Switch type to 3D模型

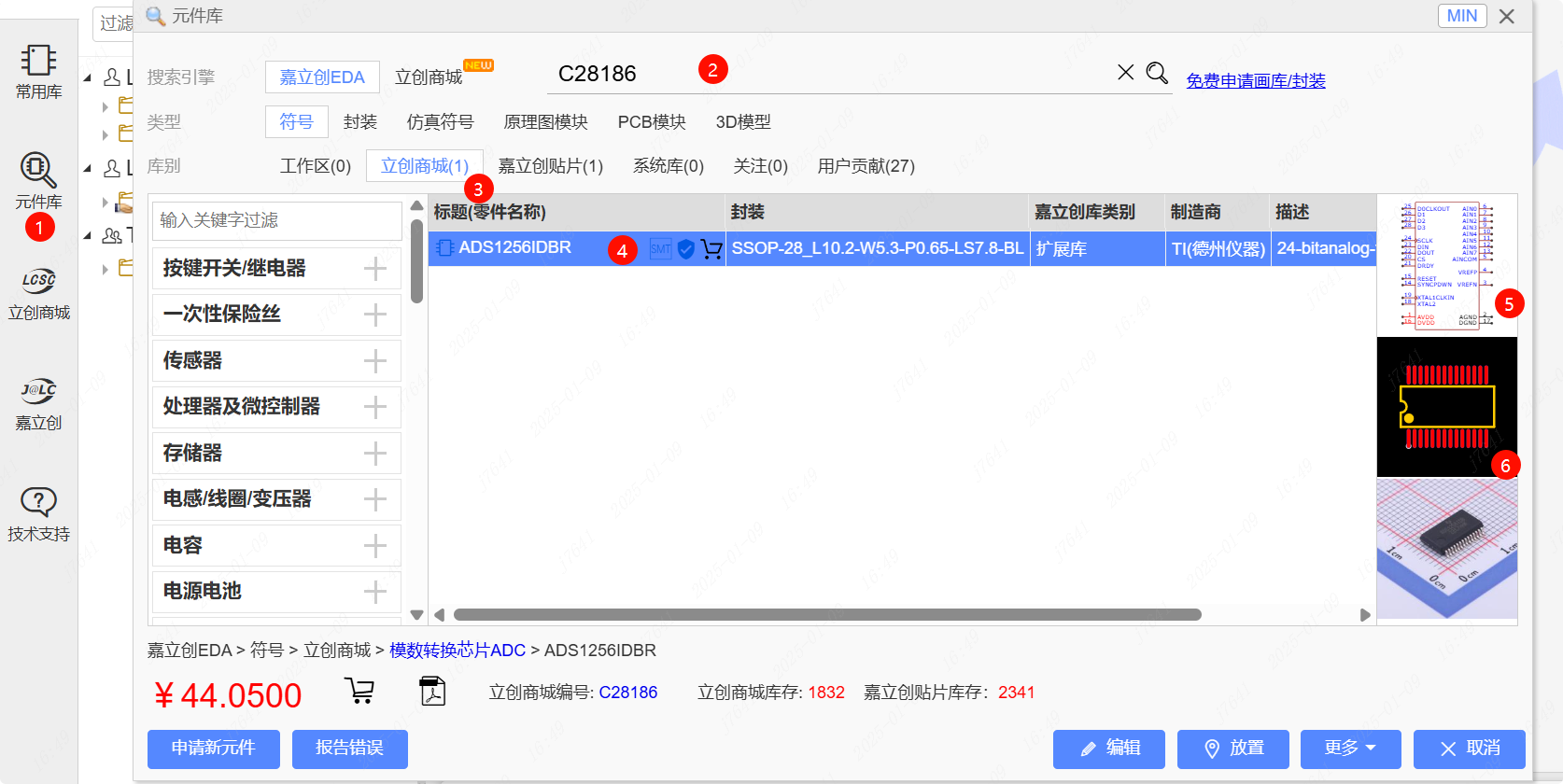point(743,122)
